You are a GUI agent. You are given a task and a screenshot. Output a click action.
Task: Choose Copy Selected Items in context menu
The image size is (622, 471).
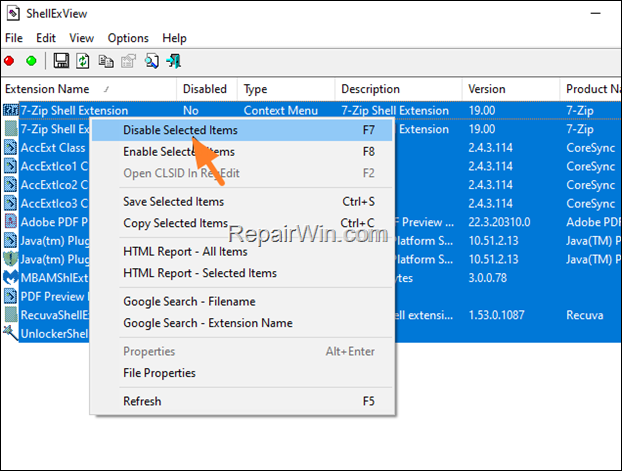click(x=242, y=223)
